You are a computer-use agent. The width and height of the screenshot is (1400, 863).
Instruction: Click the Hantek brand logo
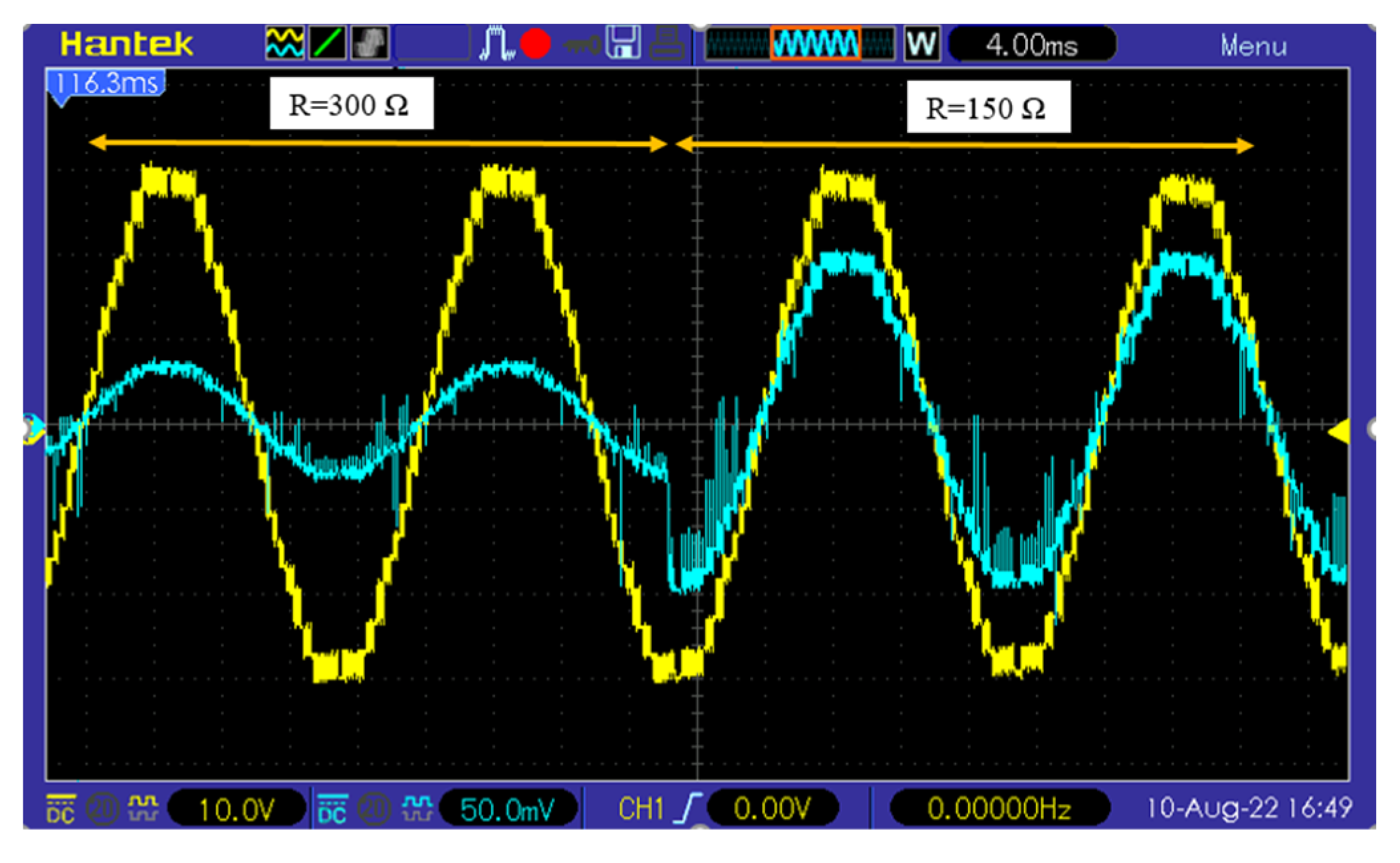[126, 45]
